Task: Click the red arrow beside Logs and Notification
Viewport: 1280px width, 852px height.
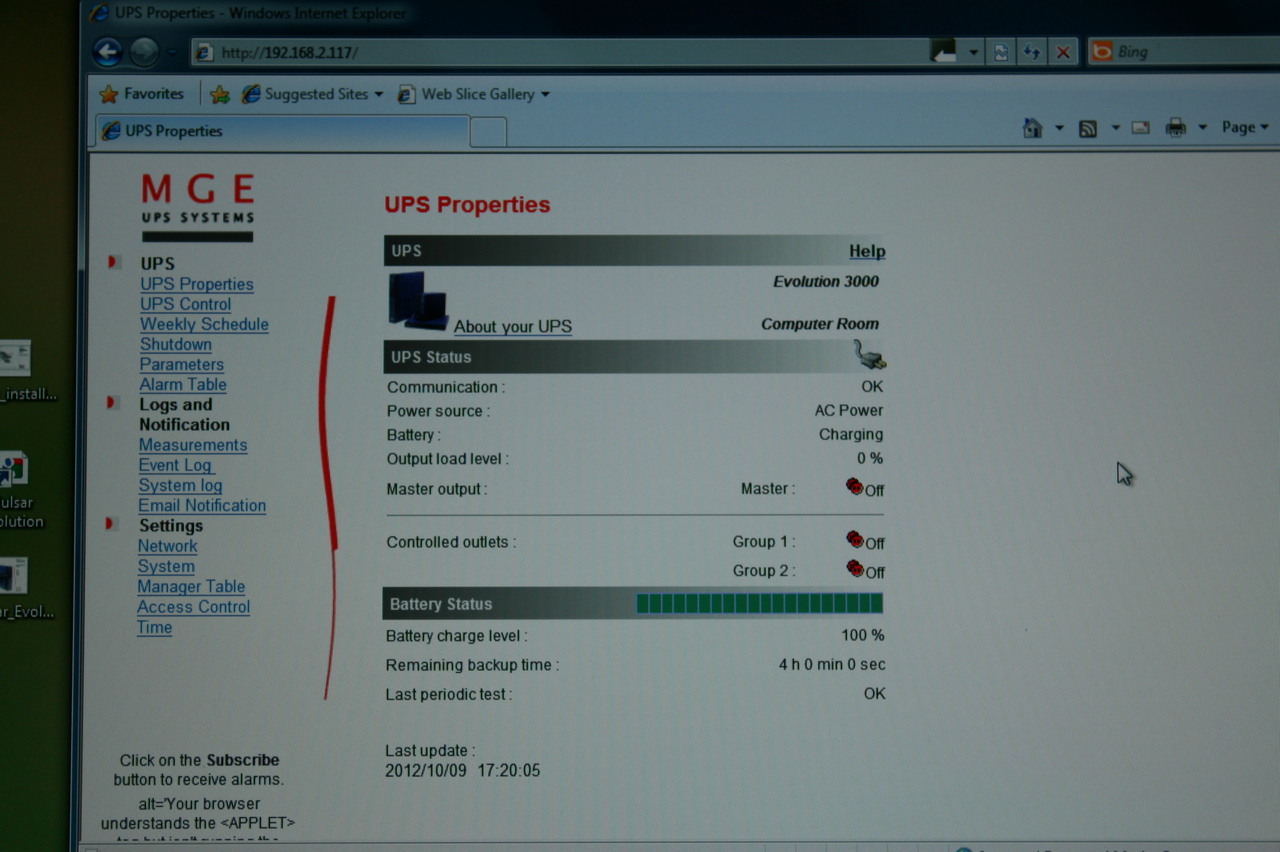Action: point(113,403)
